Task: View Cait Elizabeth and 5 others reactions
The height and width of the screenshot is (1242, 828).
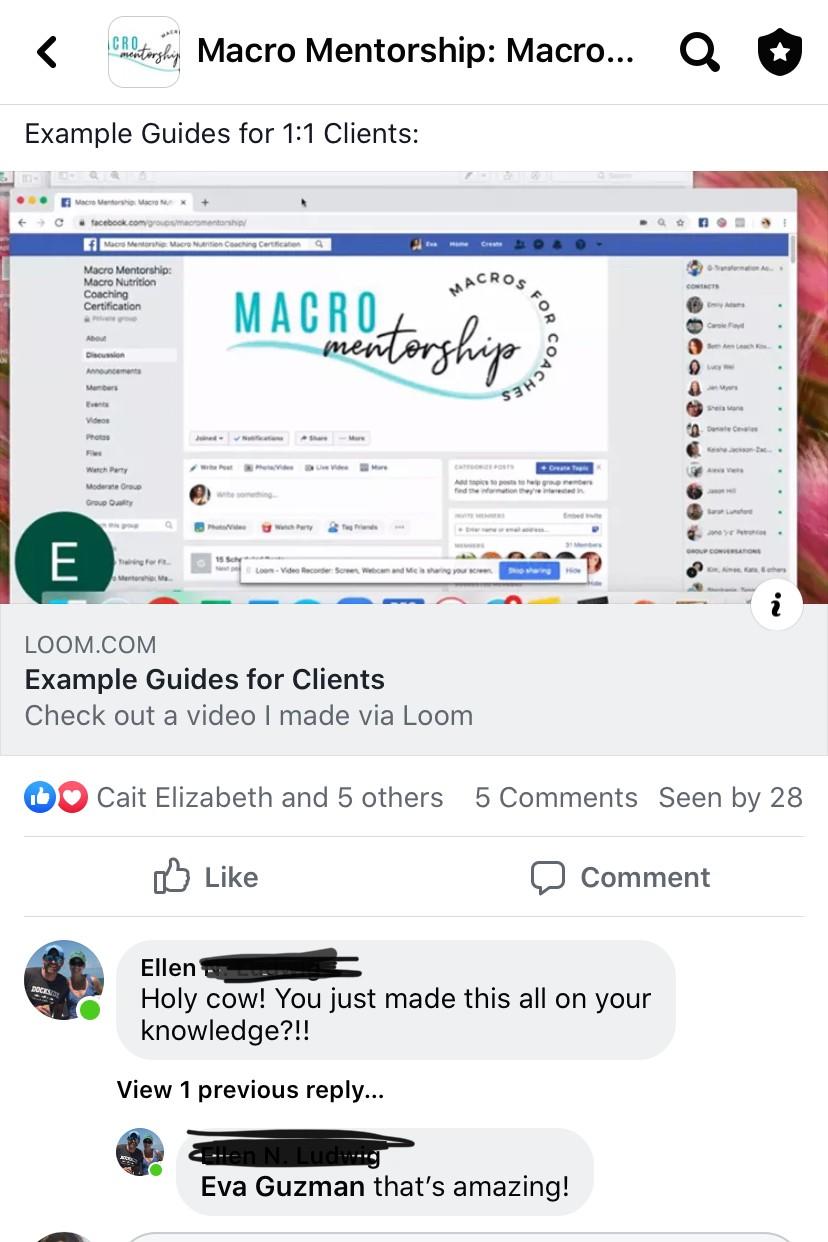Action: (x=269, y=797)
